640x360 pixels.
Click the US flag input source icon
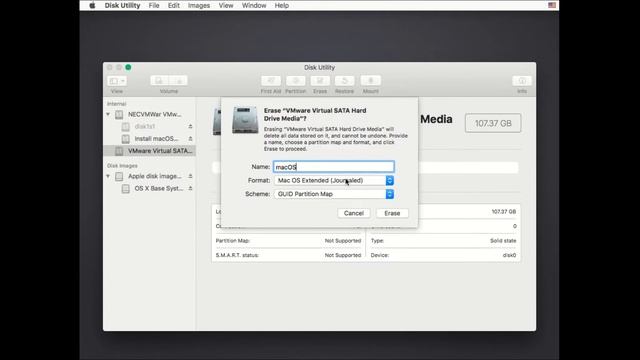coord(552,5)
